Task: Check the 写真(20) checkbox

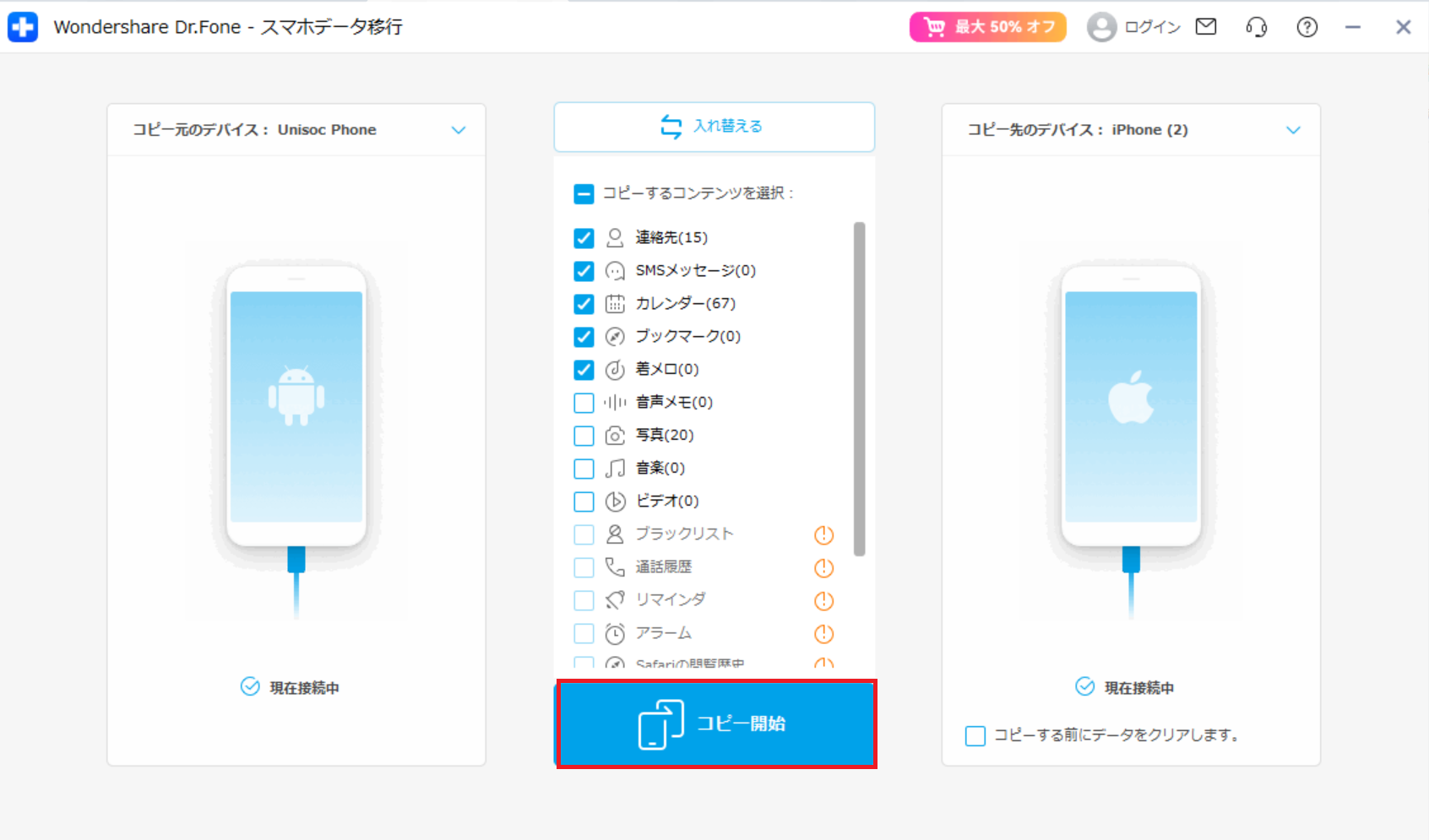Action: pyautogui.click(x=584, y=436)
